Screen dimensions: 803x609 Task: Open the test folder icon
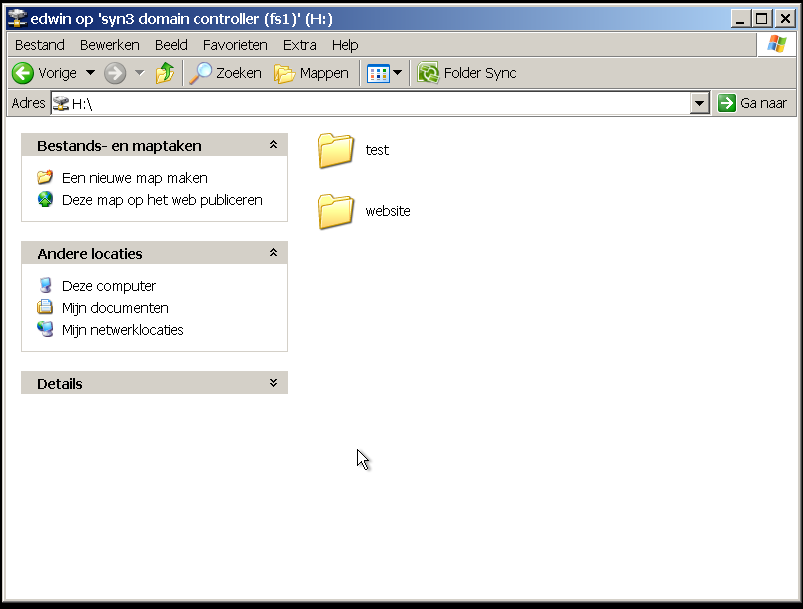[x=336, y=151]
